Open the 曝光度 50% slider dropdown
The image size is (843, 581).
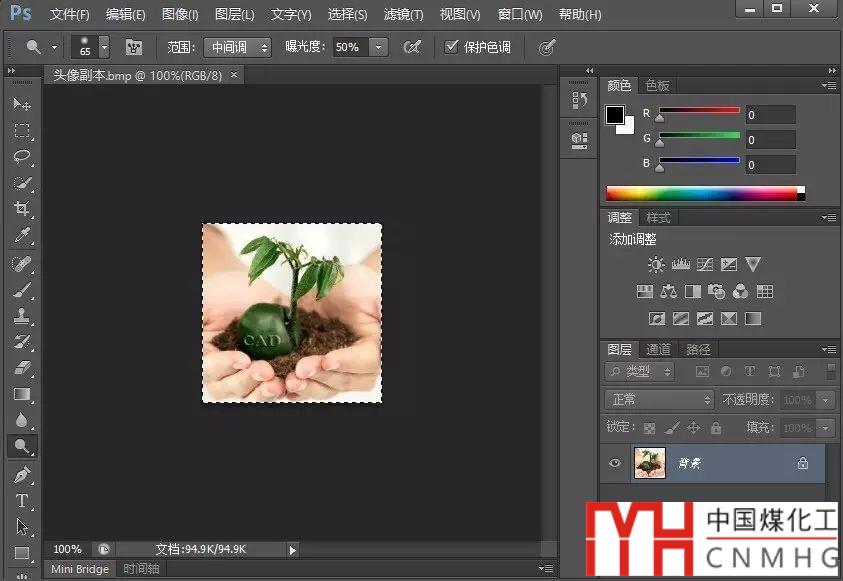(x=379, y=47)
